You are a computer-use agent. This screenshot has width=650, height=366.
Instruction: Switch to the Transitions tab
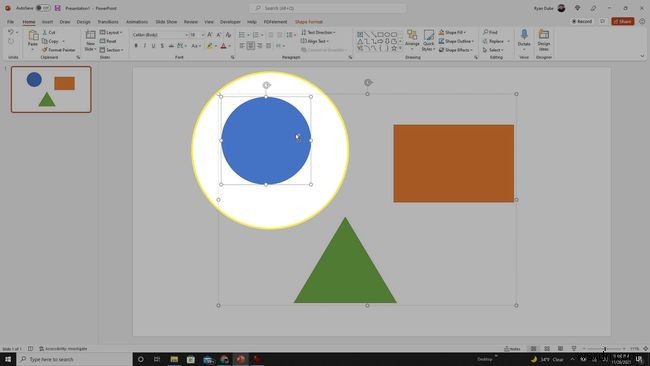tap(108, 22)
